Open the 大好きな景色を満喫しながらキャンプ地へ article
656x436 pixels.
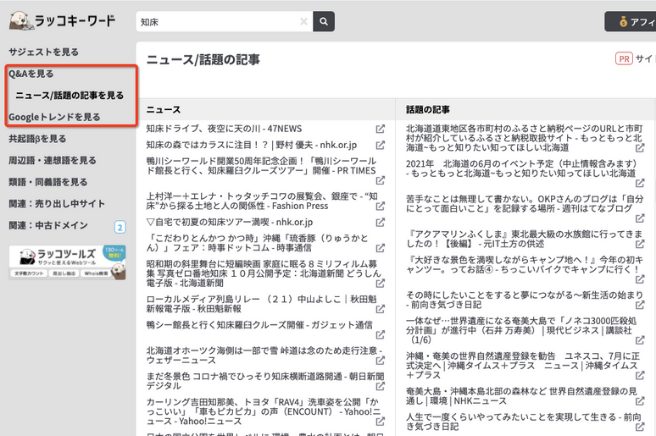524,264
